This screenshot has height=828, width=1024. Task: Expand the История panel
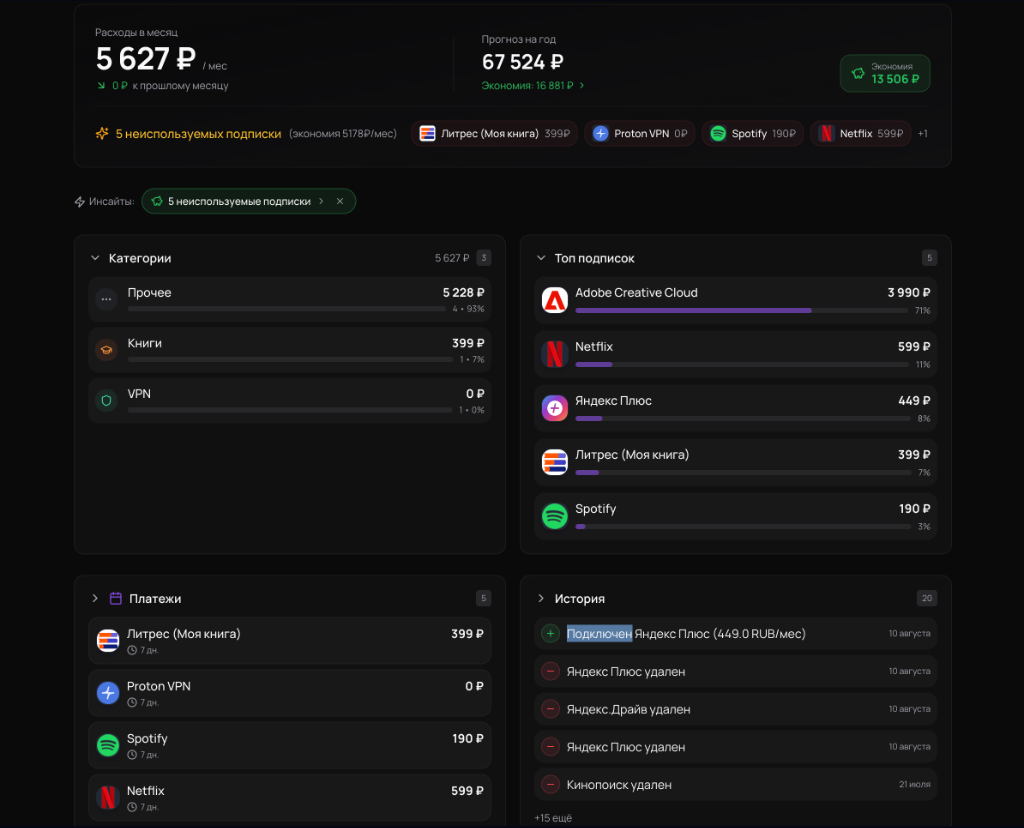541,598
